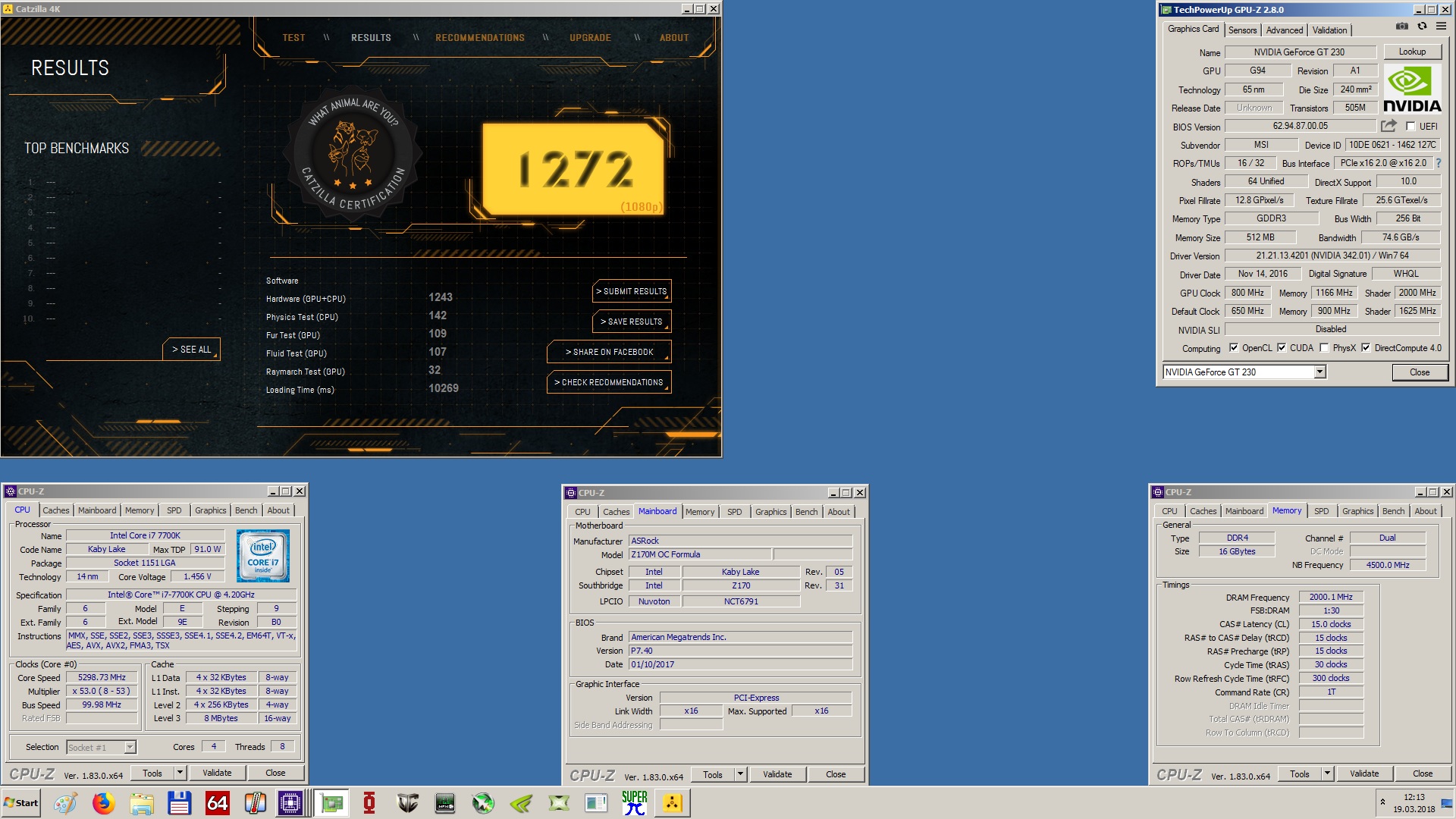Toggle the DirectCompute 4.0 checkbox
The height and width of the screenshot is (819, 1456).
coord(1366,348)
